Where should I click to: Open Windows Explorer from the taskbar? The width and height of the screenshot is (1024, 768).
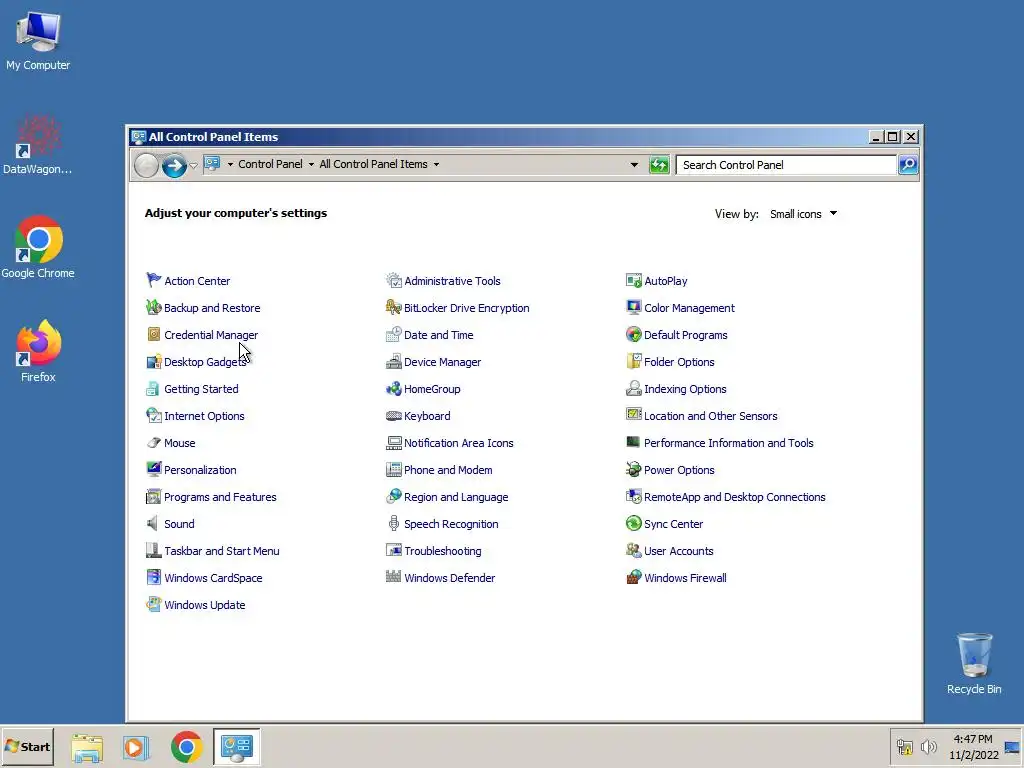tap(87, 747)
